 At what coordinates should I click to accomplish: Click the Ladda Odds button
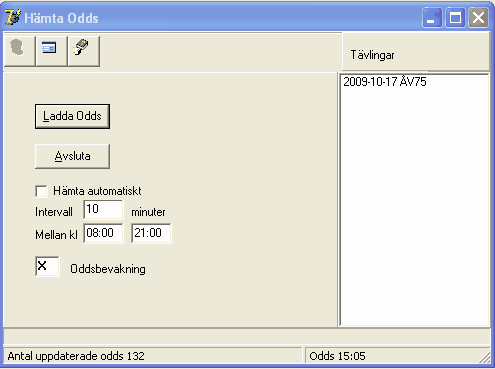(x=72, y=116)
